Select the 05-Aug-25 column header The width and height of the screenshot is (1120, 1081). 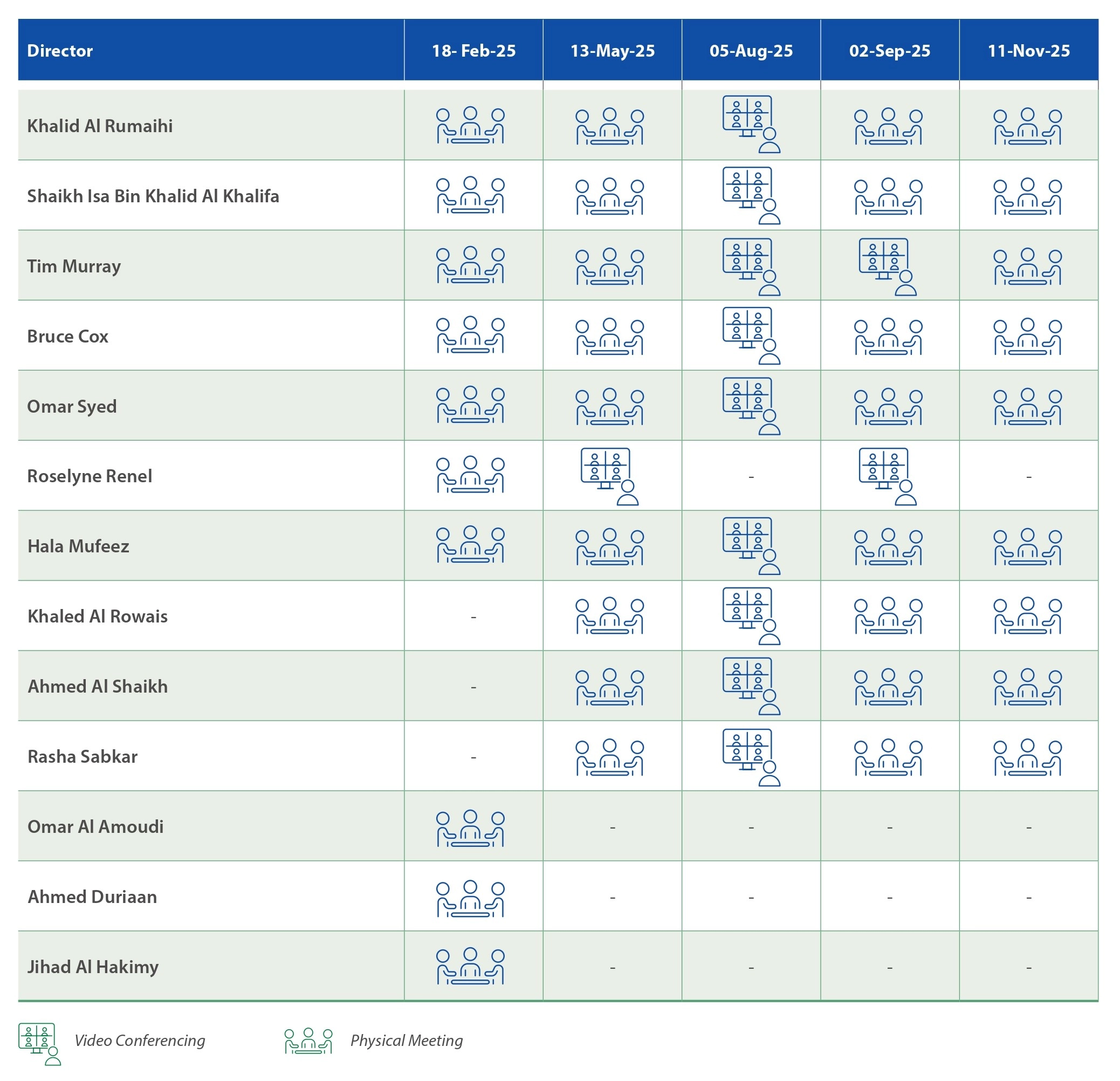[751, 51]
